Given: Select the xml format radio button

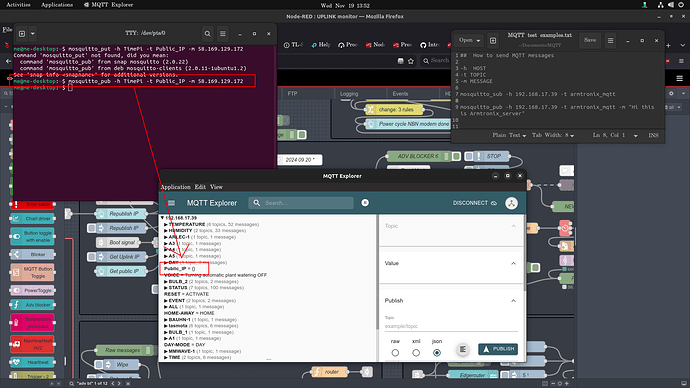Looking at the screenshot, I should pos(416,353).
